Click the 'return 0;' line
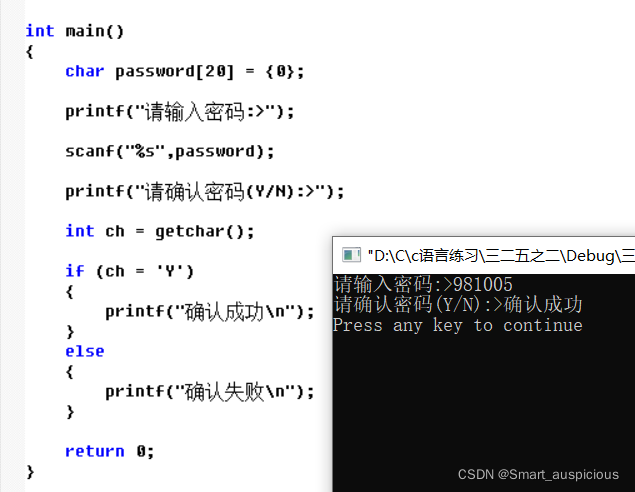The height and width of the screenshot is (492, 635). click(109, 451)
